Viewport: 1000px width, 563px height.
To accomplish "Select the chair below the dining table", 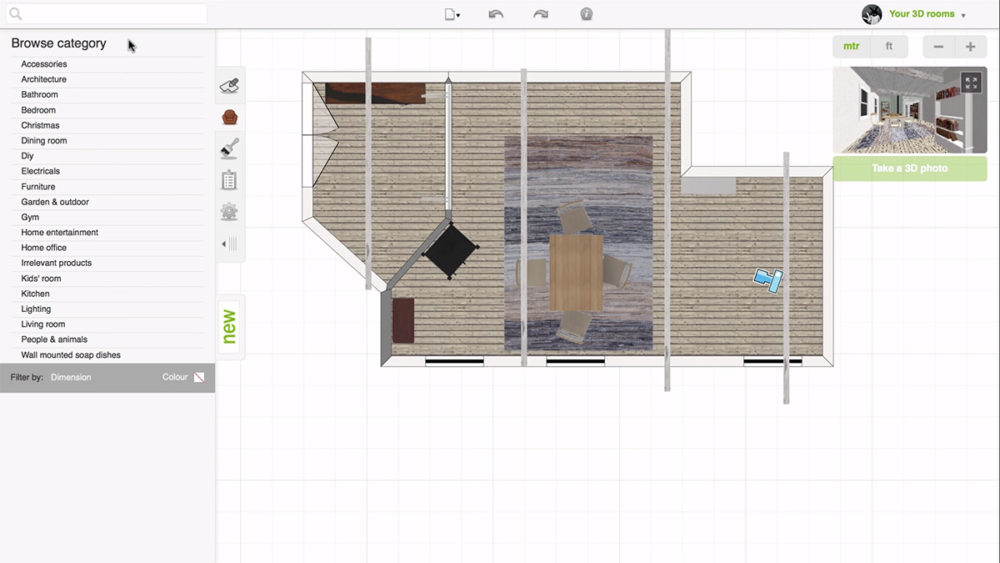I will pos(573,326).
